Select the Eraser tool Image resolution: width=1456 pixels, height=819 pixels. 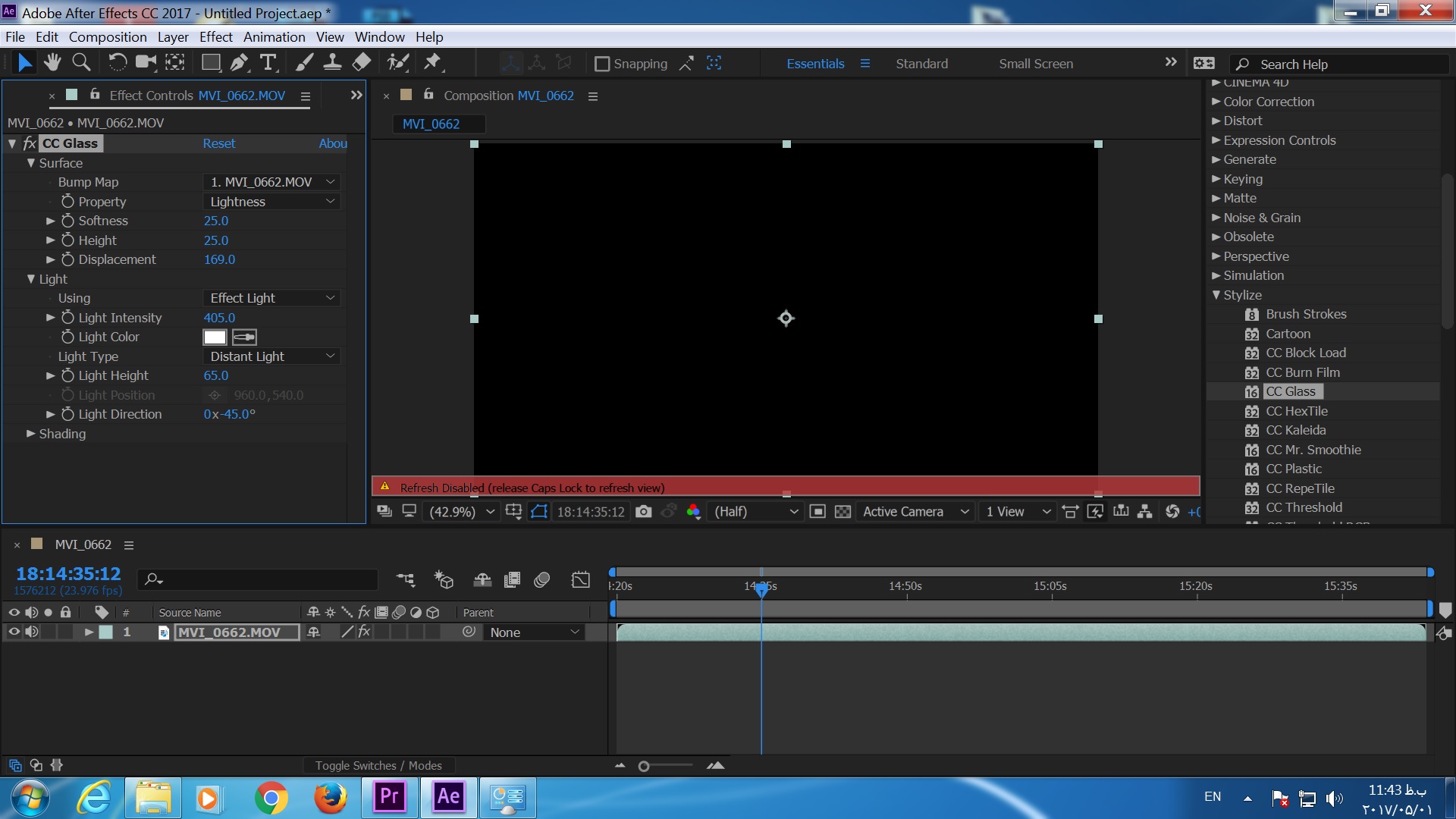coord(362,63)
